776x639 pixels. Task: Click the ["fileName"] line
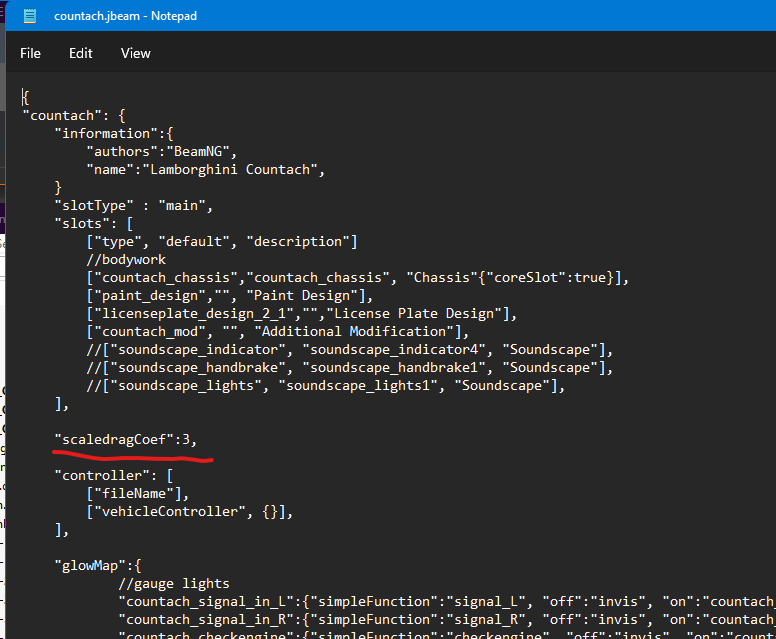(138, 493)
